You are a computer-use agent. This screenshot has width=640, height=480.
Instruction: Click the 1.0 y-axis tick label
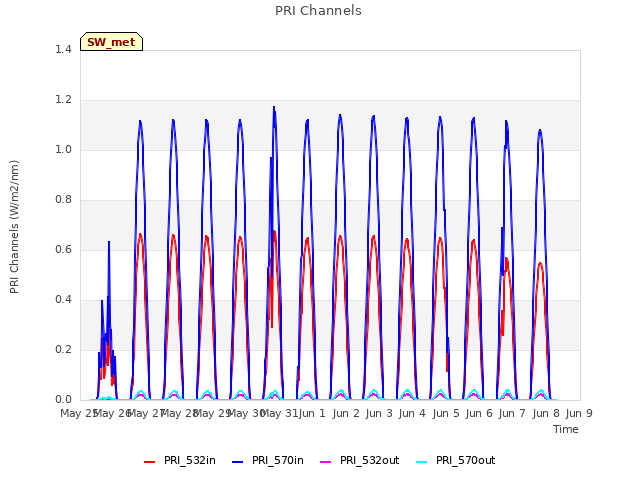point(63,149)
